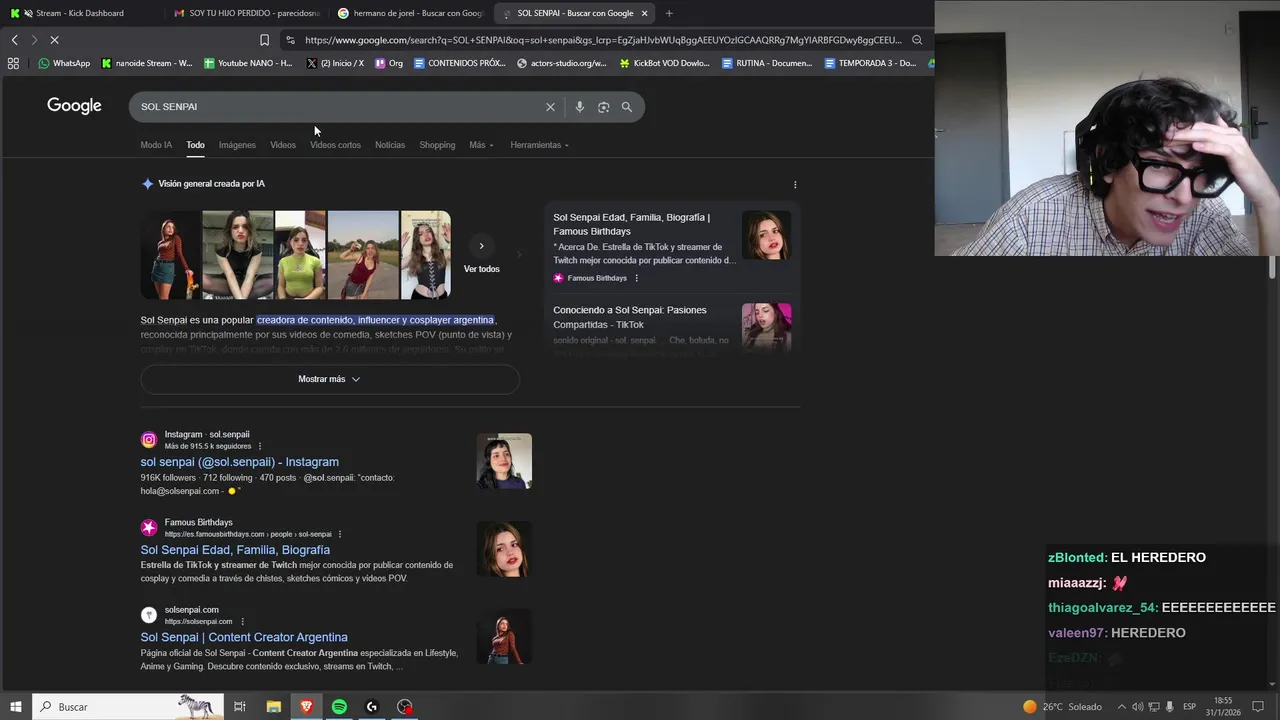Open Youtube NANO bookmark
This screenshot has height=720, width=1280.
pos(248,63)
